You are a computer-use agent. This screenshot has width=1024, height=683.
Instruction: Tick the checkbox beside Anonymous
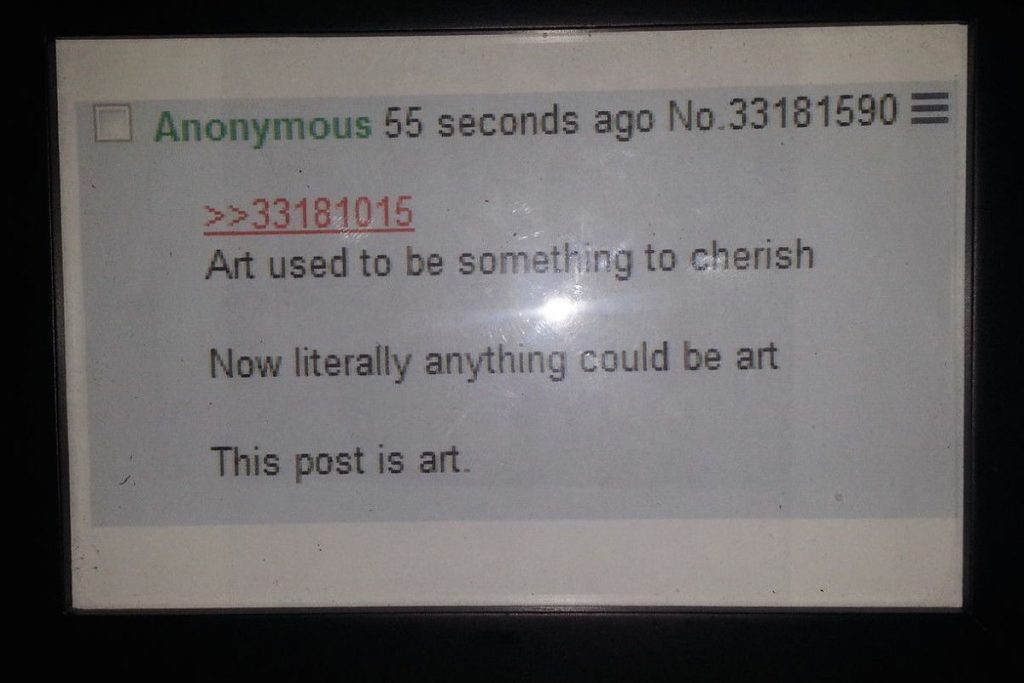click(x=113, y=123)
